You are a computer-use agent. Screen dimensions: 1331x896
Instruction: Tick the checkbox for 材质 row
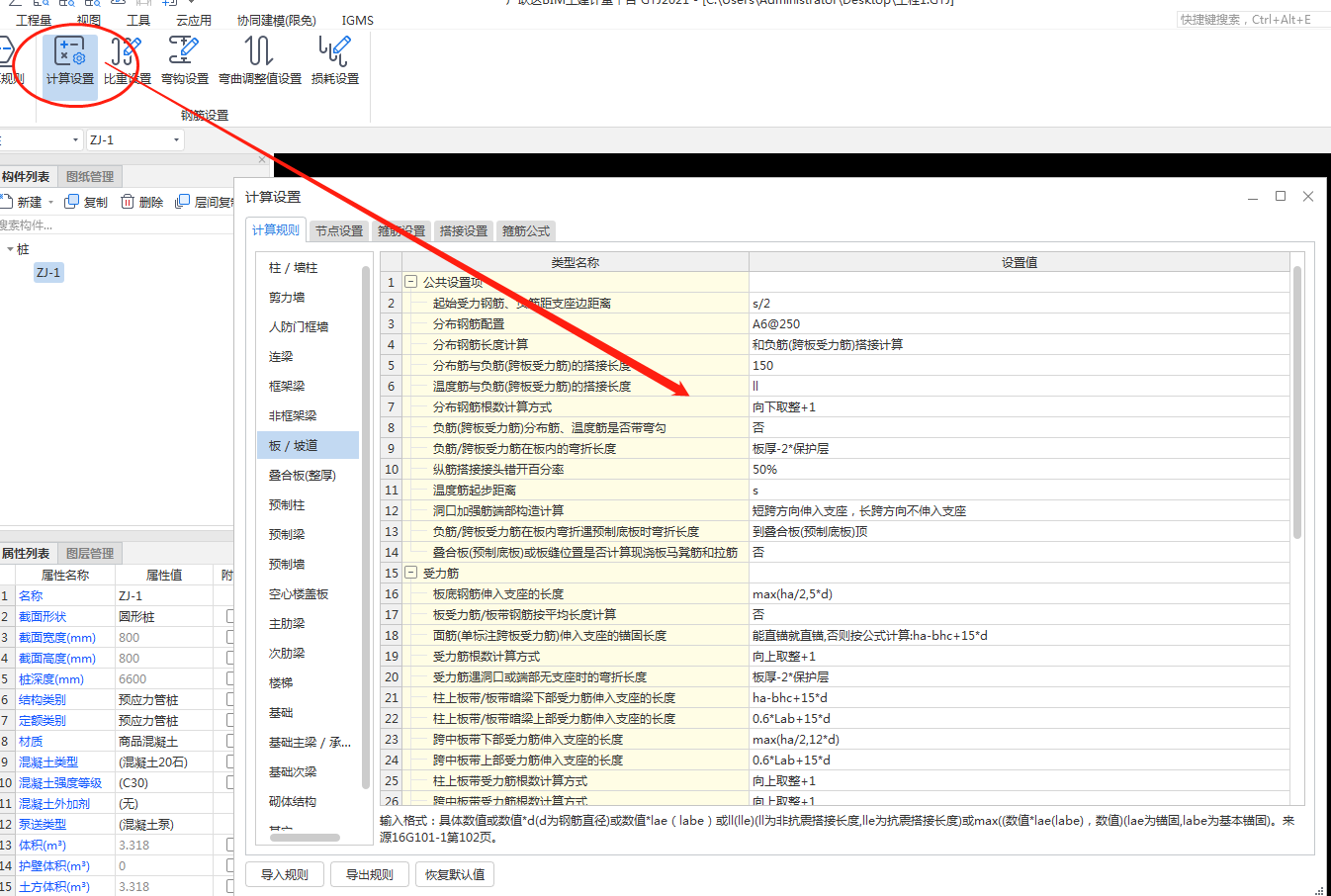[x=229, y=741]
